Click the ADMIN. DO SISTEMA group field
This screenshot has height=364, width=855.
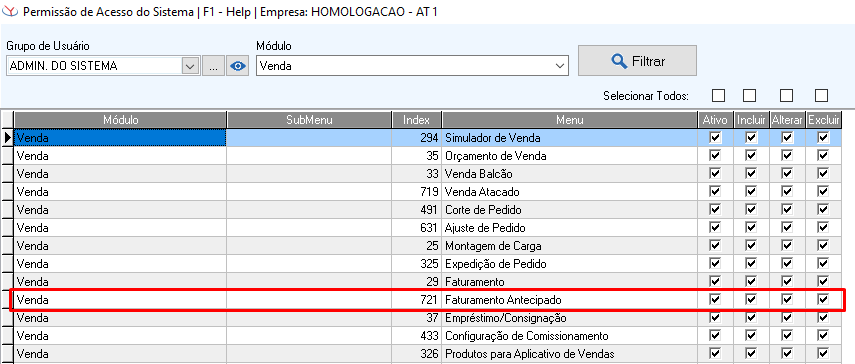click(x=95, y=66)
